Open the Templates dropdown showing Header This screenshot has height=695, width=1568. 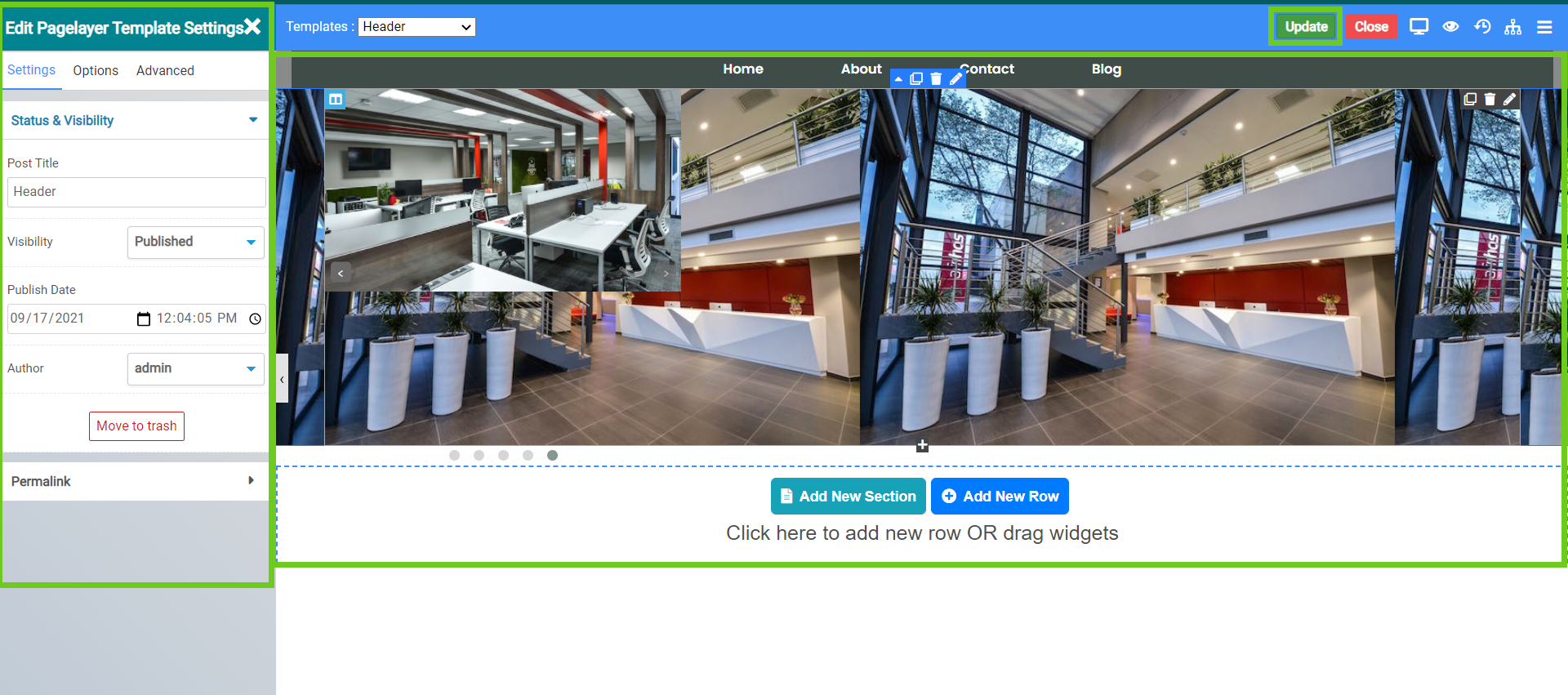(416, 27)
